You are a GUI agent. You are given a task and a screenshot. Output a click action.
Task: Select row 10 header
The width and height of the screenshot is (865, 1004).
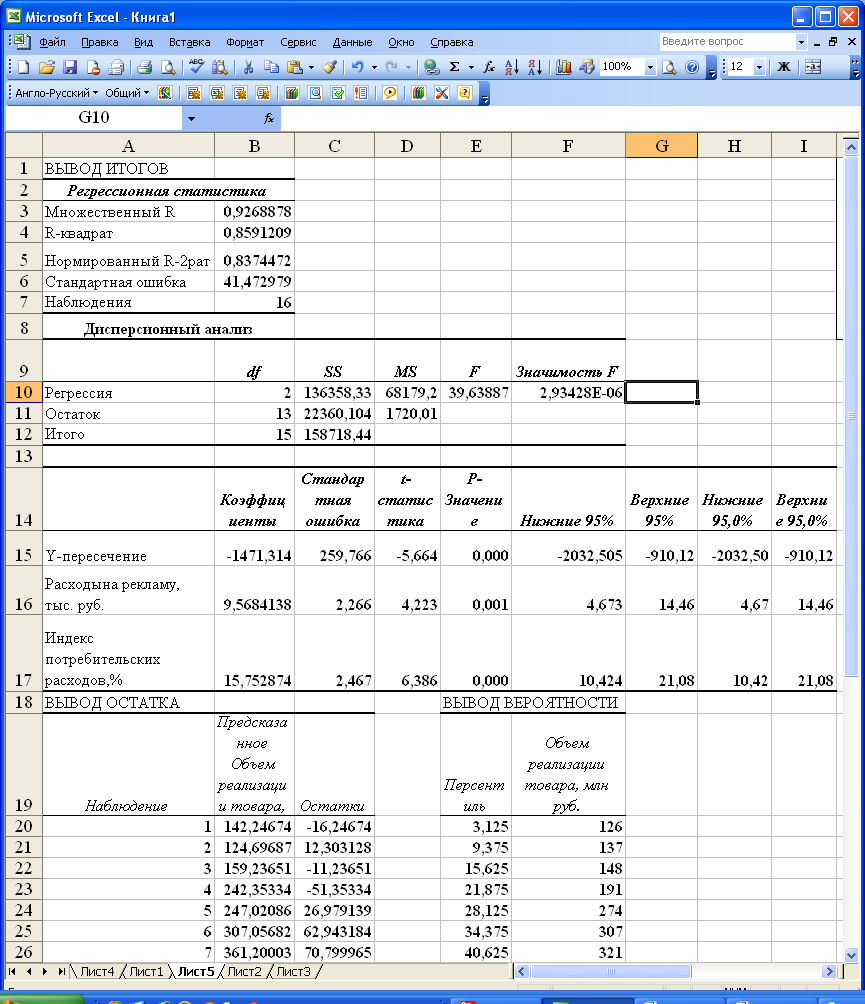tap(24, 393)
